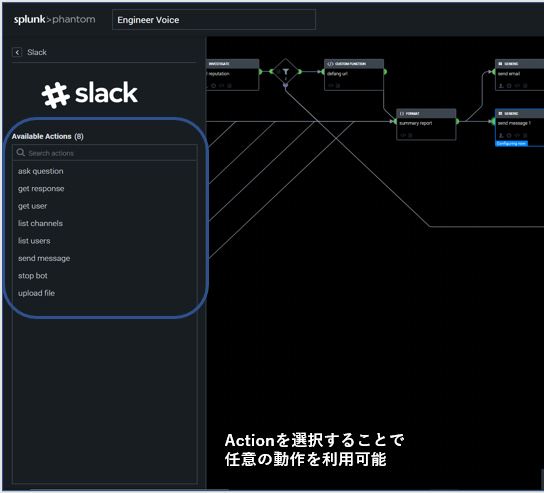Viewport: 544px width, 493px height.
Task: Delete summary report block via trash icon
Action: tap(410, 135)
